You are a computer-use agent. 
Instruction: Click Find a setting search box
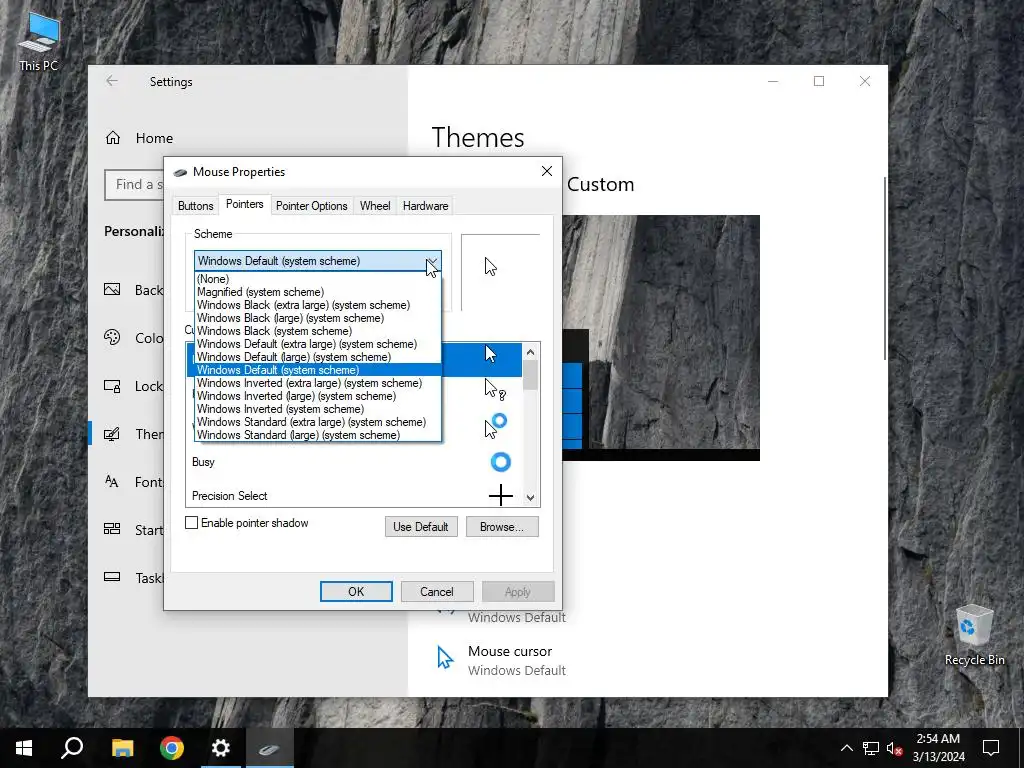tap(135, 185)
